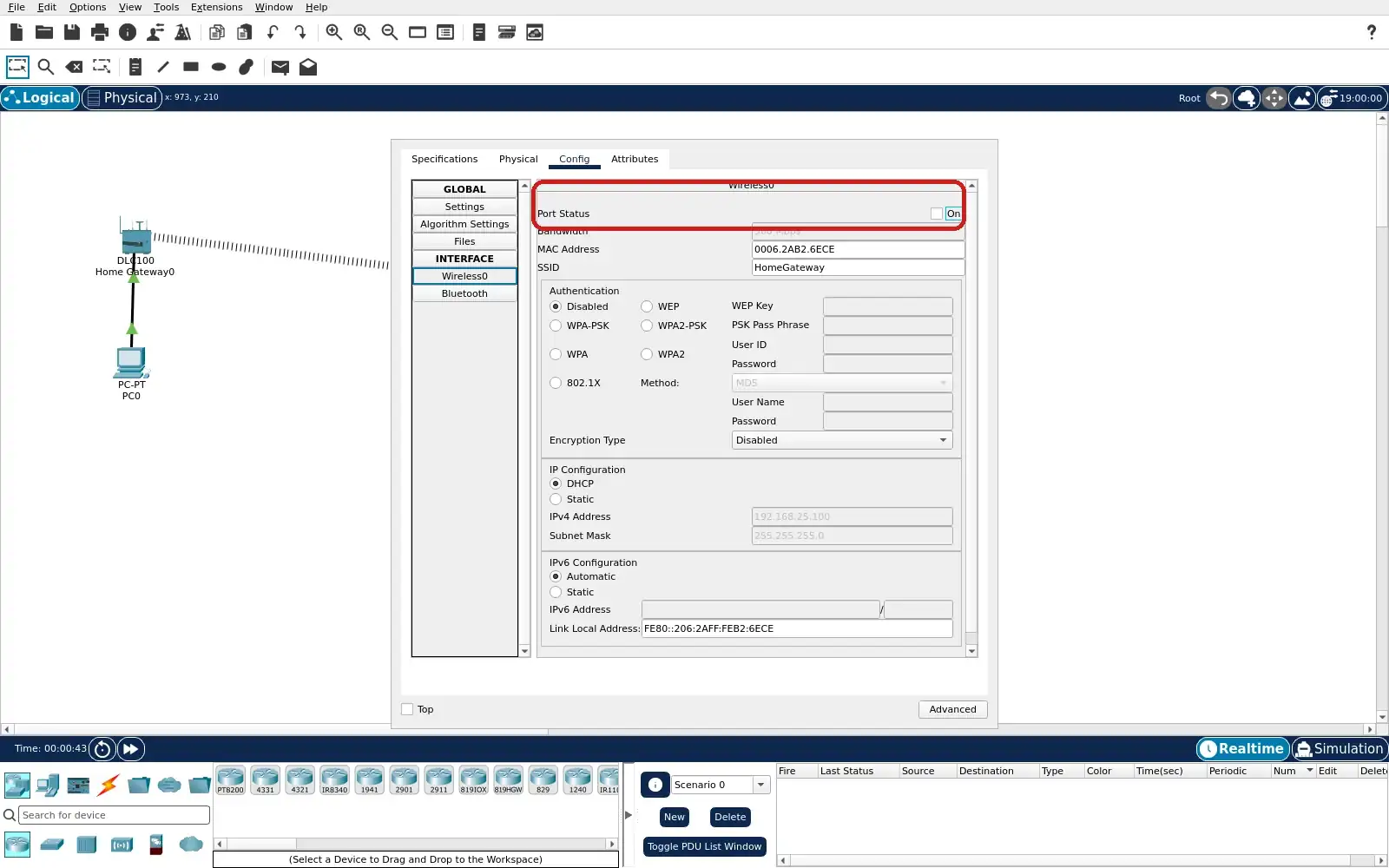Click the Print icon in toolbar
The width and height of the screenshot is (1389, 868).
click(x=100, y=32)
